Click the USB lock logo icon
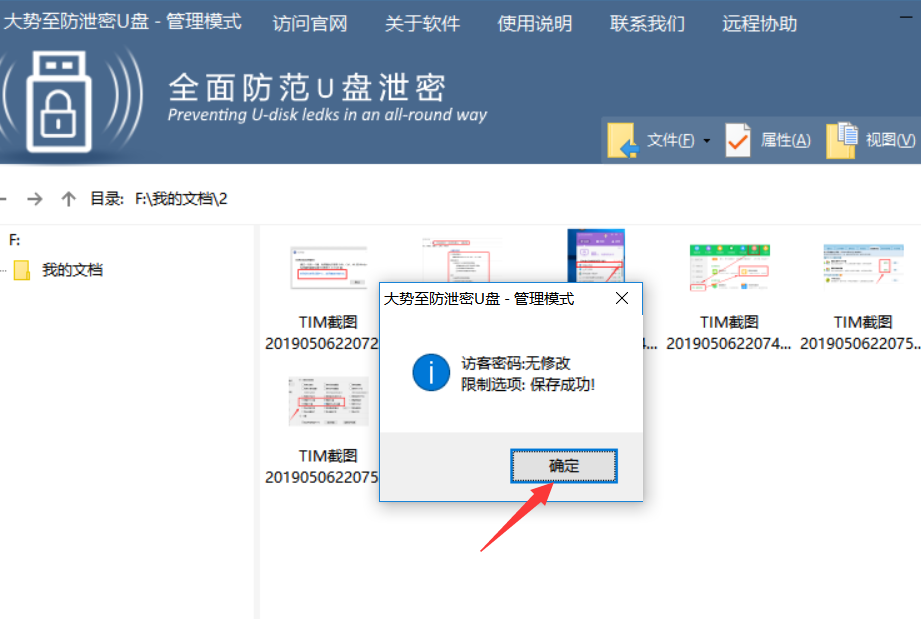 point(59,102)
